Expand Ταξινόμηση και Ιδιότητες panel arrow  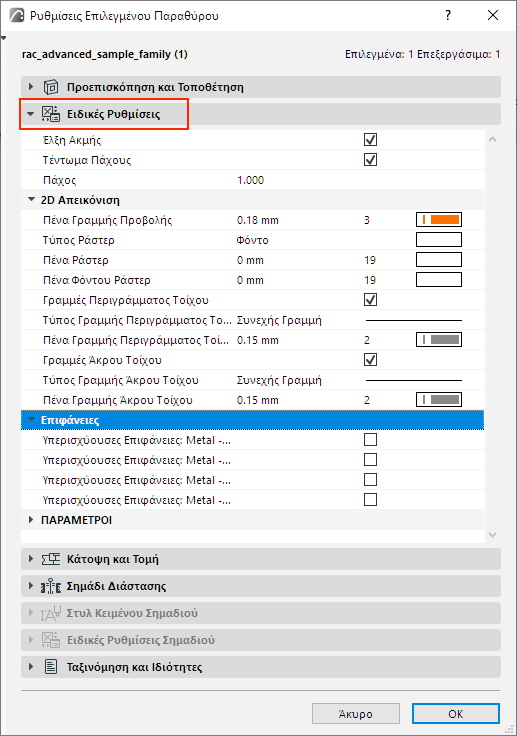coord(31,667)
